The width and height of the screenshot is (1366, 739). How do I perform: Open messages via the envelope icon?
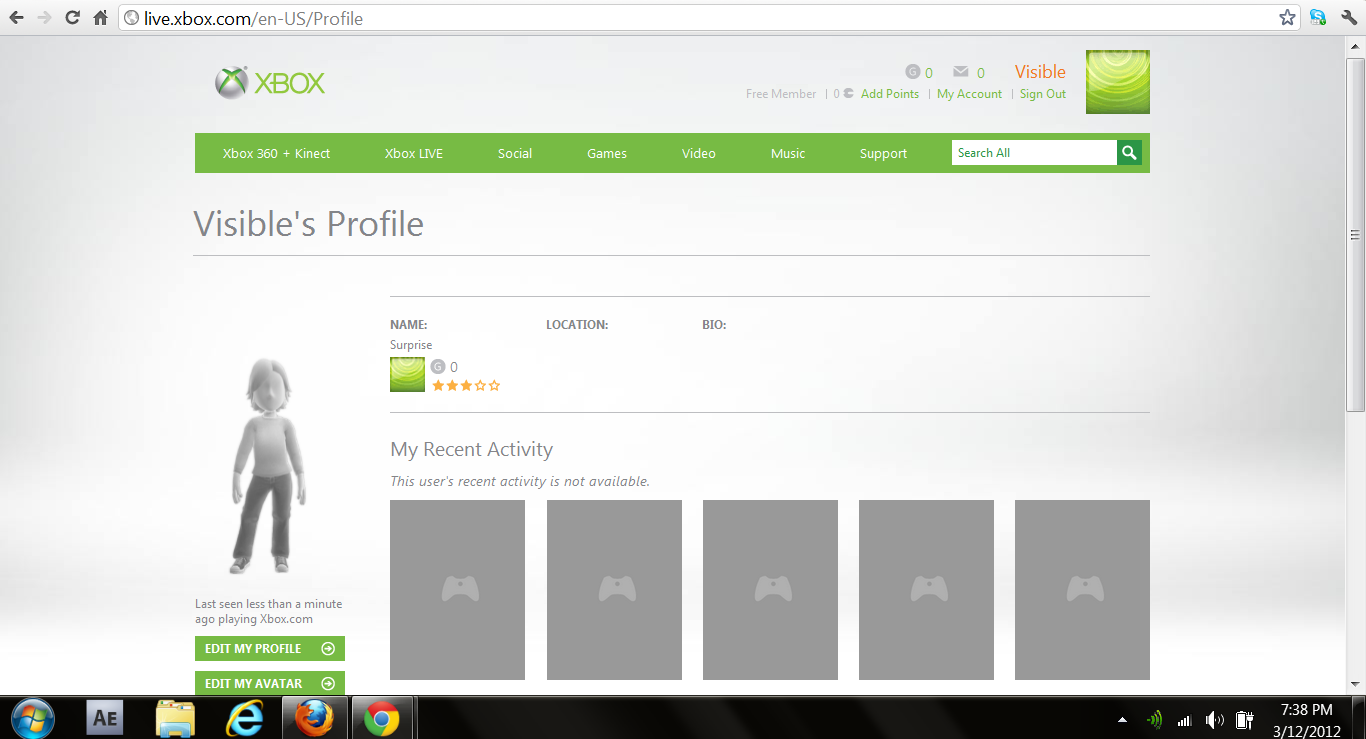coord(961,72)
